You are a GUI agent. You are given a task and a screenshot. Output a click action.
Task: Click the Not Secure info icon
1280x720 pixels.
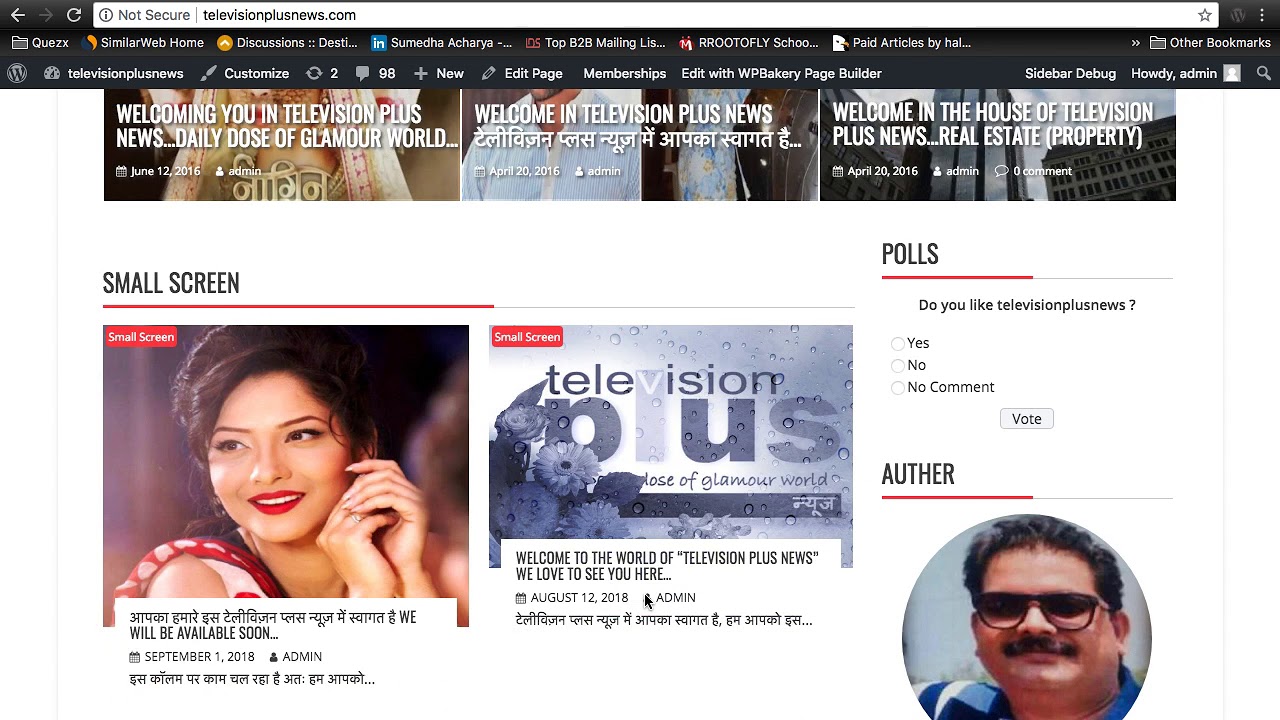pos(106,15)
